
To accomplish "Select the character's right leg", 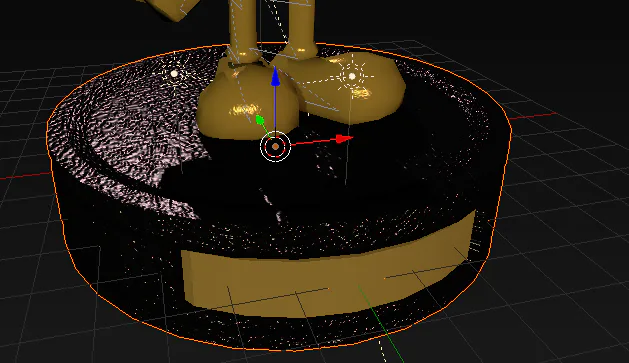I will tap(301, 26).
